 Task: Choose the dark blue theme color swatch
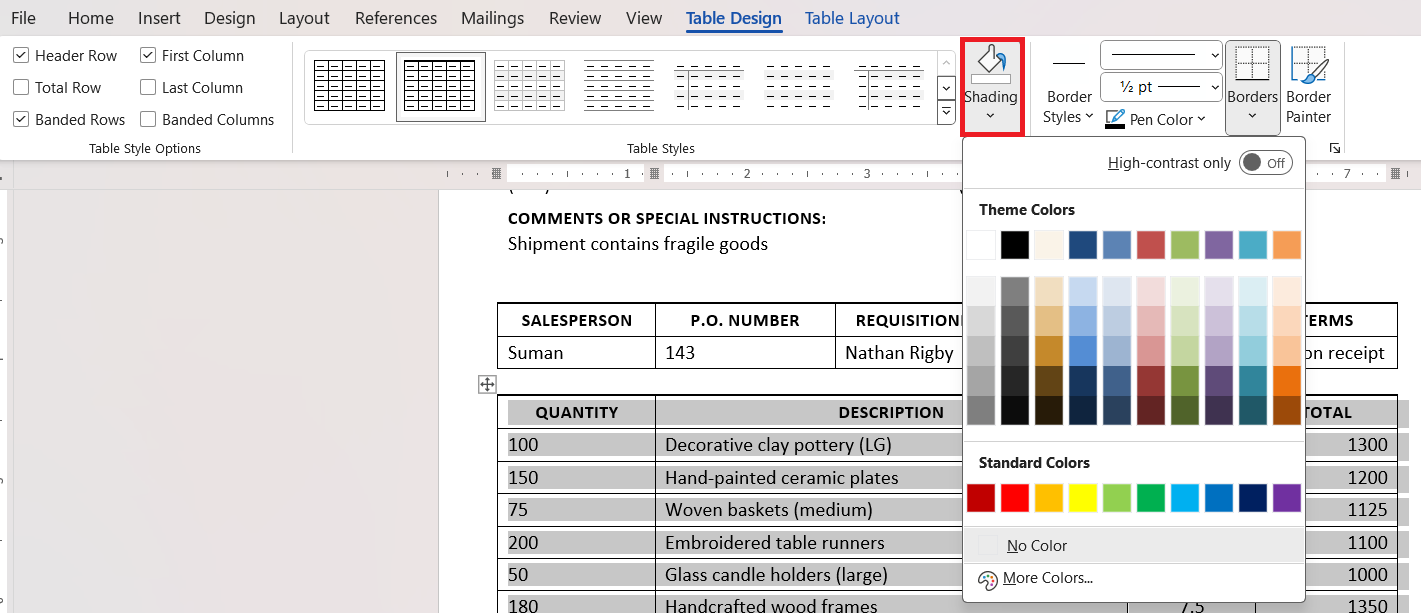tap(1083, 245)
